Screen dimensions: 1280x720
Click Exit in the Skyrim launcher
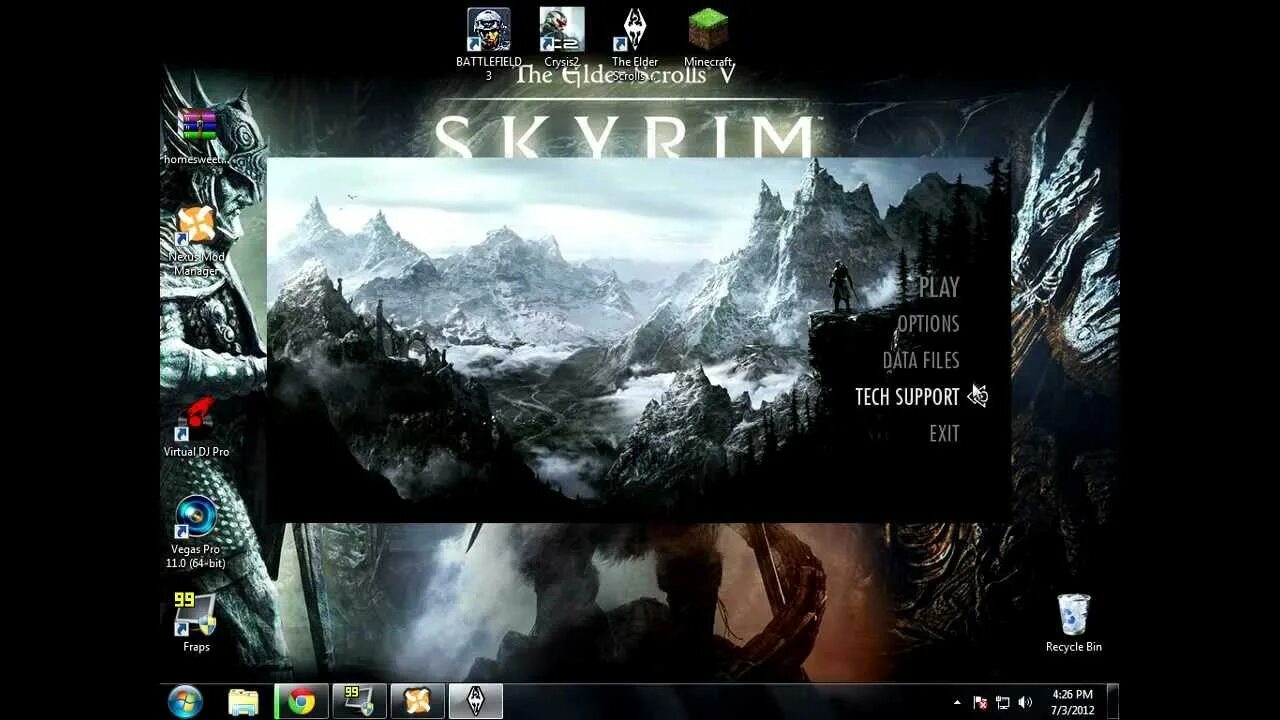click(x=944, y=434)
